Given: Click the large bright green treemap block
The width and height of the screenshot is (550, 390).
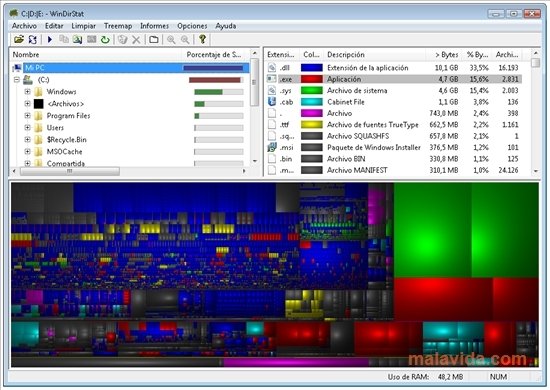Looking at the screenshot, I should [433, 230].
